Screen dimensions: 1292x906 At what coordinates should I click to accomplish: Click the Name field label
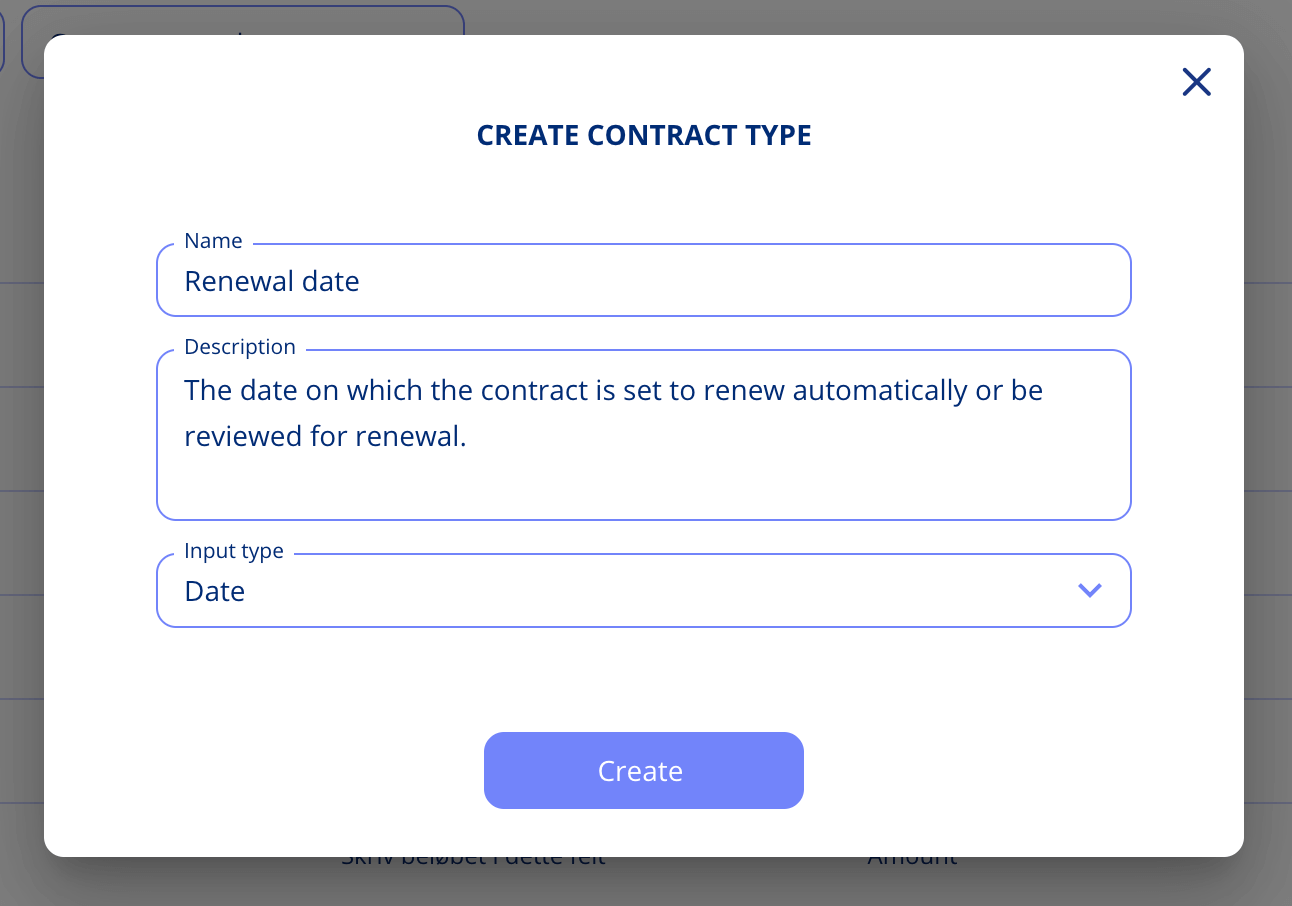212,241
